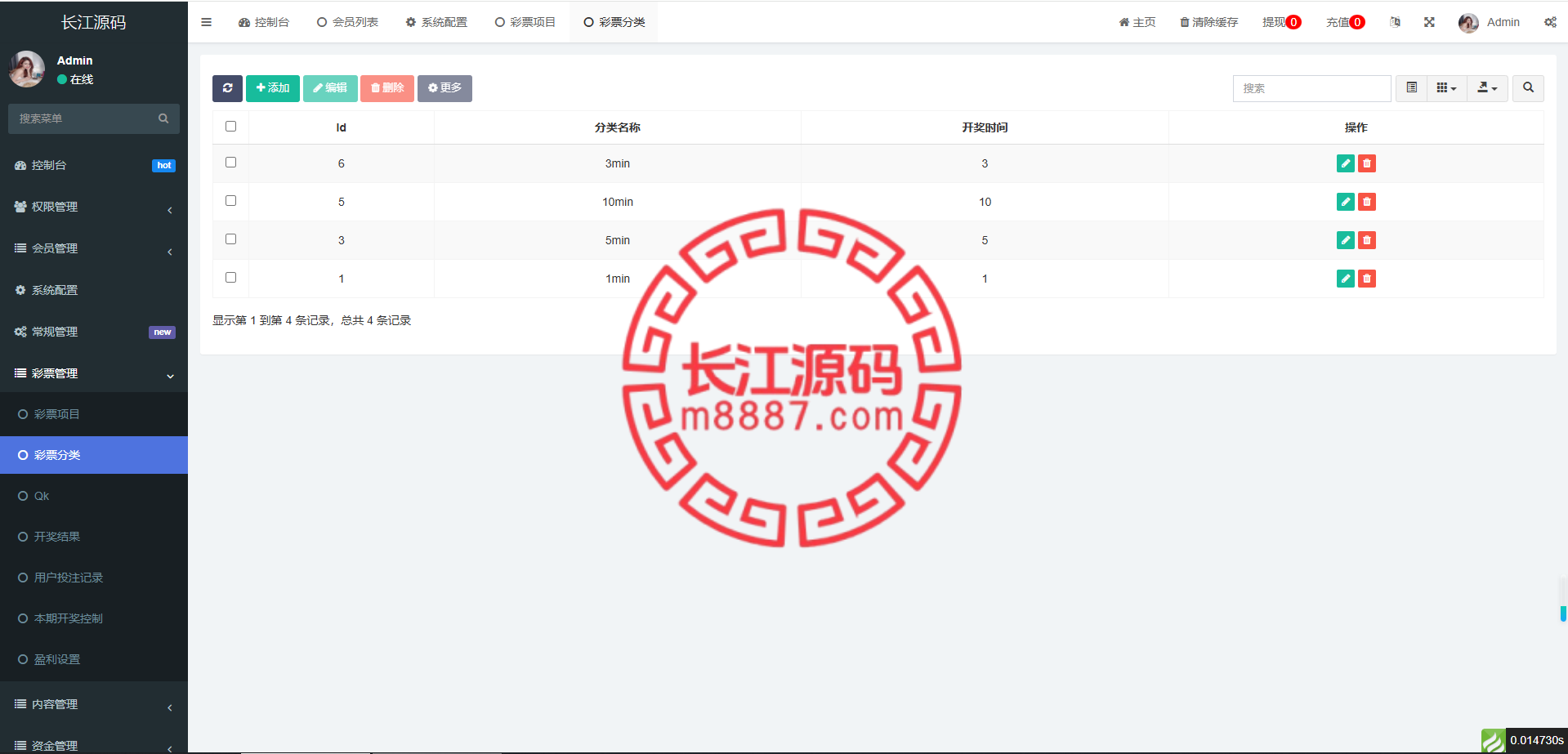Click the red 删除 delete button
This screenshot has width=1568, height=754.
point(387,88)
